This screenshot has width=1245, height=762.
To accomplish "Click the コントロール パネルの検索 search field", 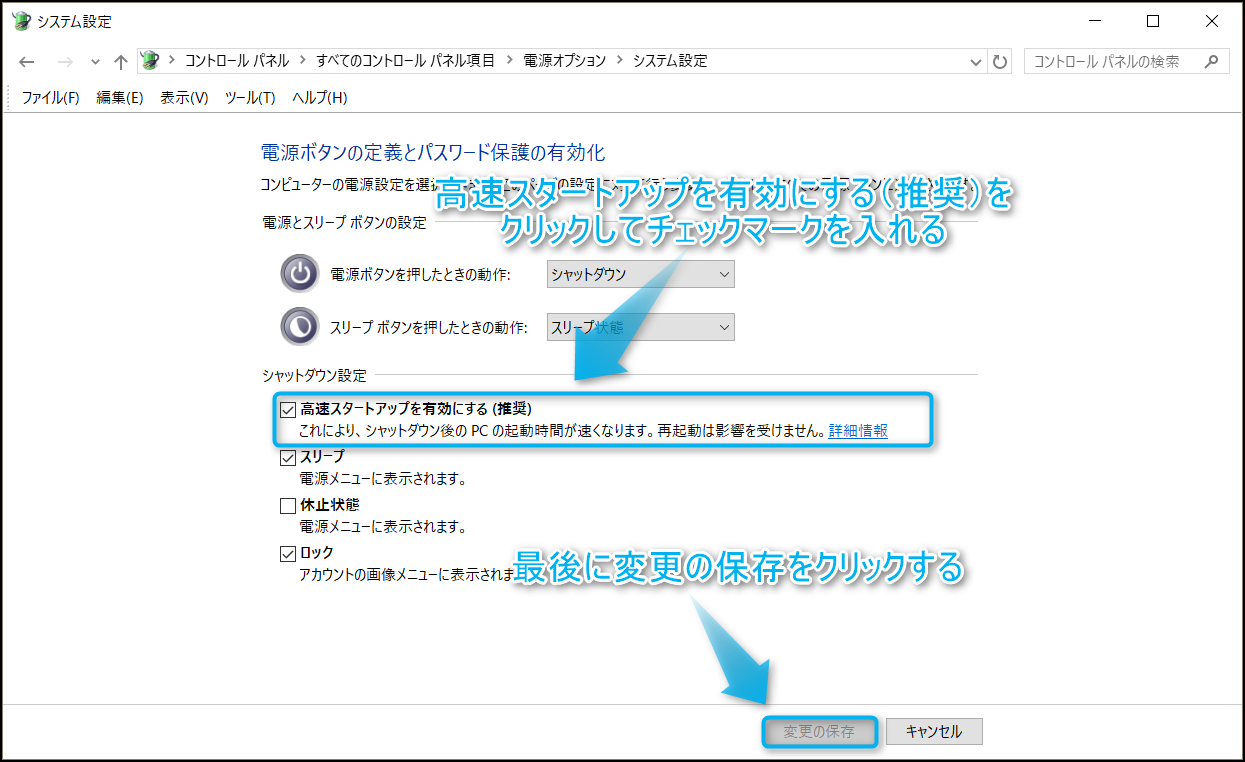I will point(1110,61).
